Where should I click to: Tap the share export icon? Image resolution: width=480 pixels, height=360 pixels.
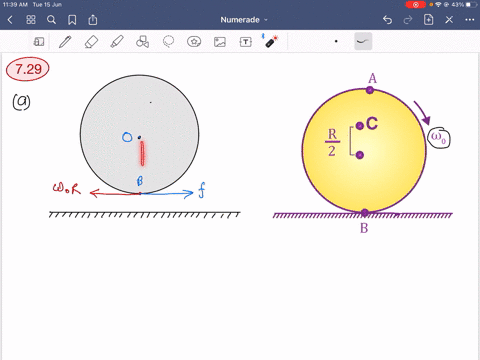pyautogui.click(x=93, y=20)
